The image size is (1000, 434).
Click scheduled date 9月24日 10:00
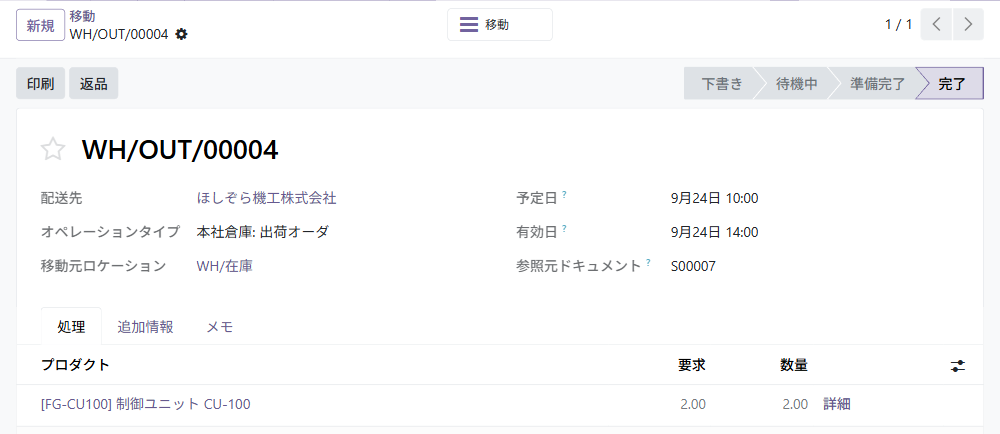coord(714,198)
